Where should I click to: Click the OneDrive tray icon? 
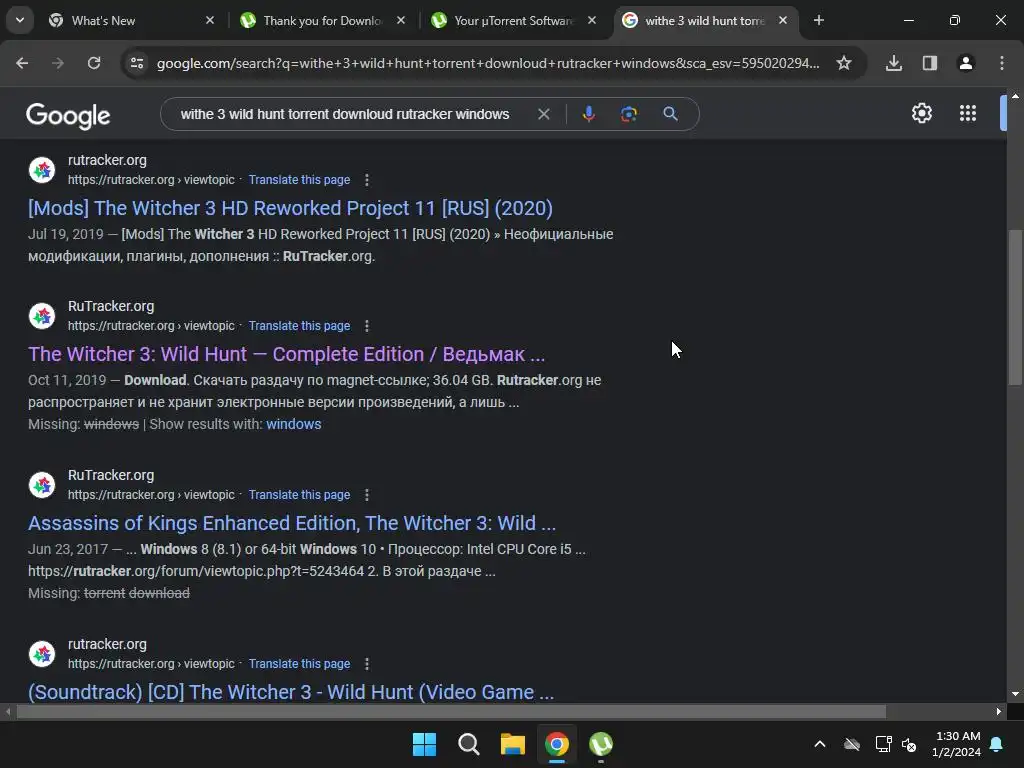point(852,744)
